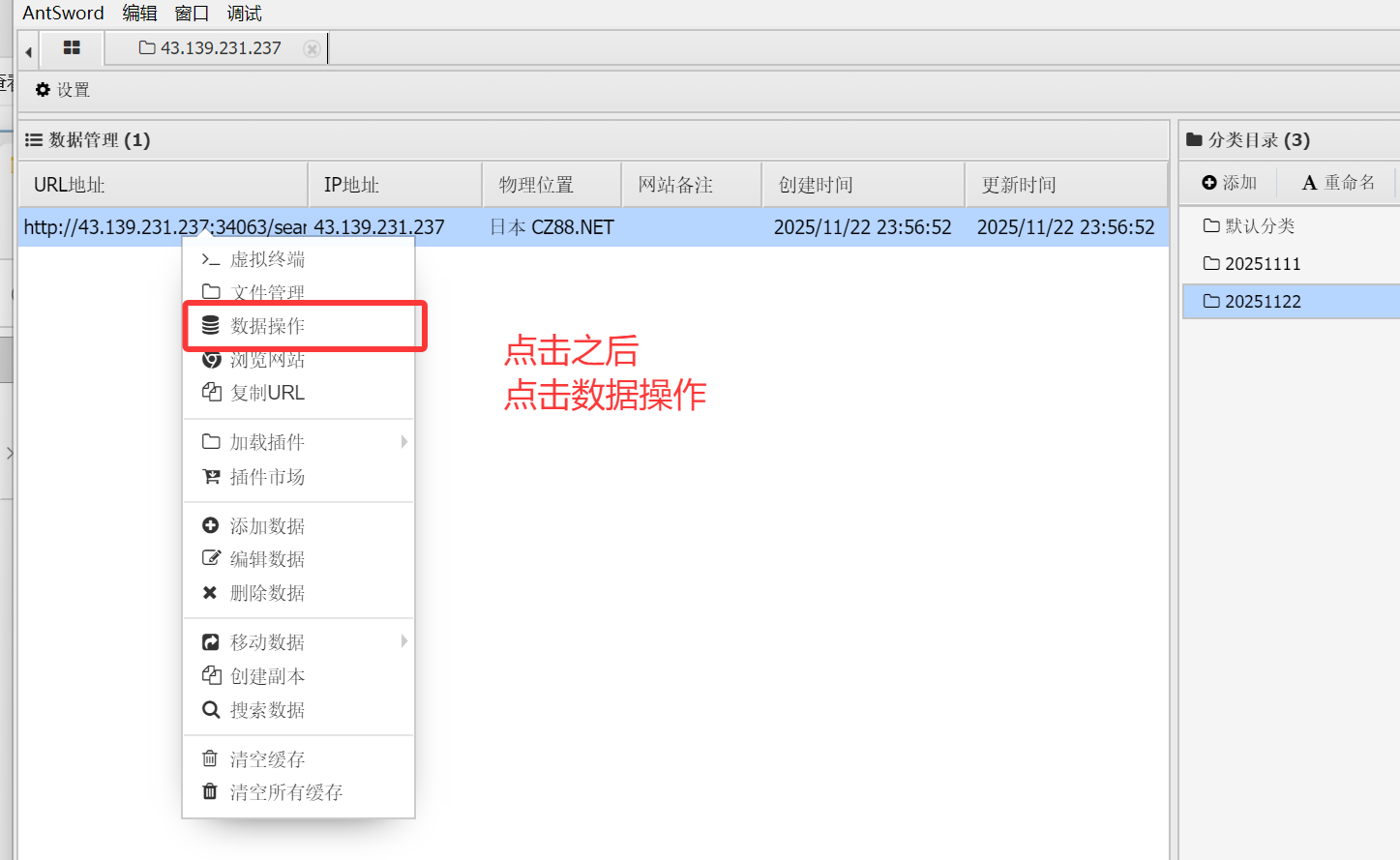Choose 虚拟终端 from context menu
Image resolution: width=1400 pixels, height=860 pixels.
click(x=299, y=259)
